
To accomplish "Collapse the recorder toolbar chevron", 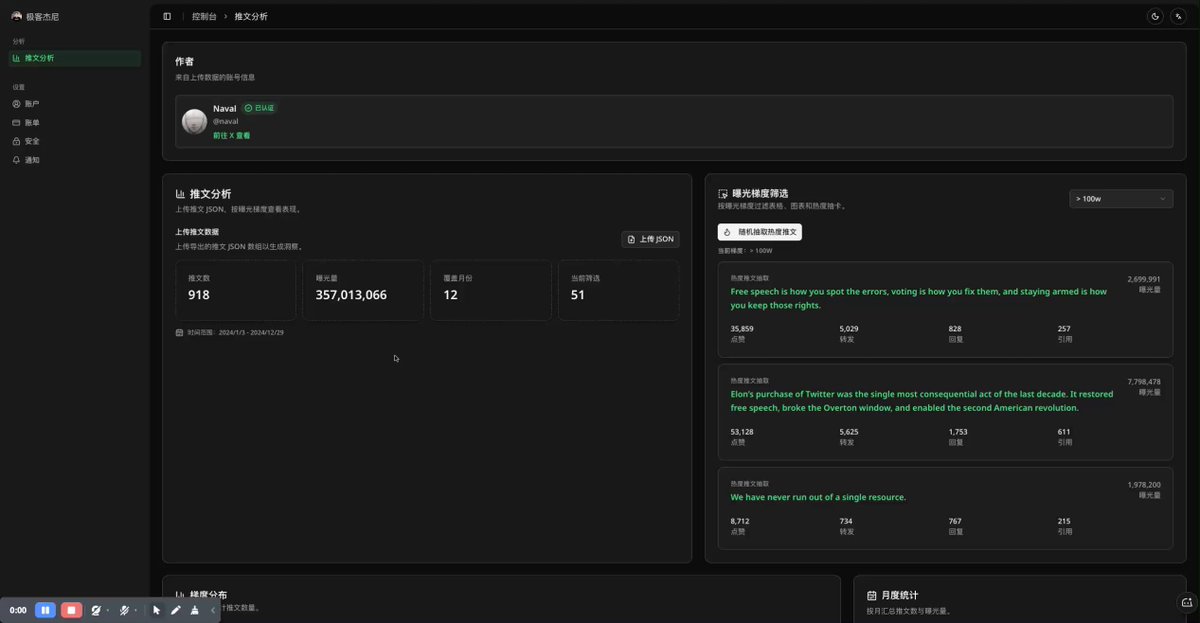I will (212, 610).
